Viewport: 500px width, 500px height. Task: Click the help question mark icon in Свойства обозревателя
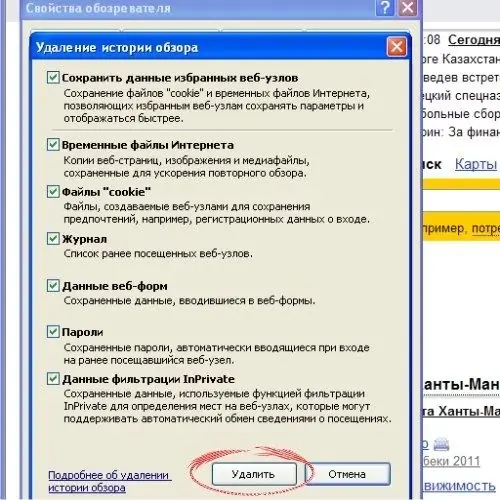pos(385,7)
